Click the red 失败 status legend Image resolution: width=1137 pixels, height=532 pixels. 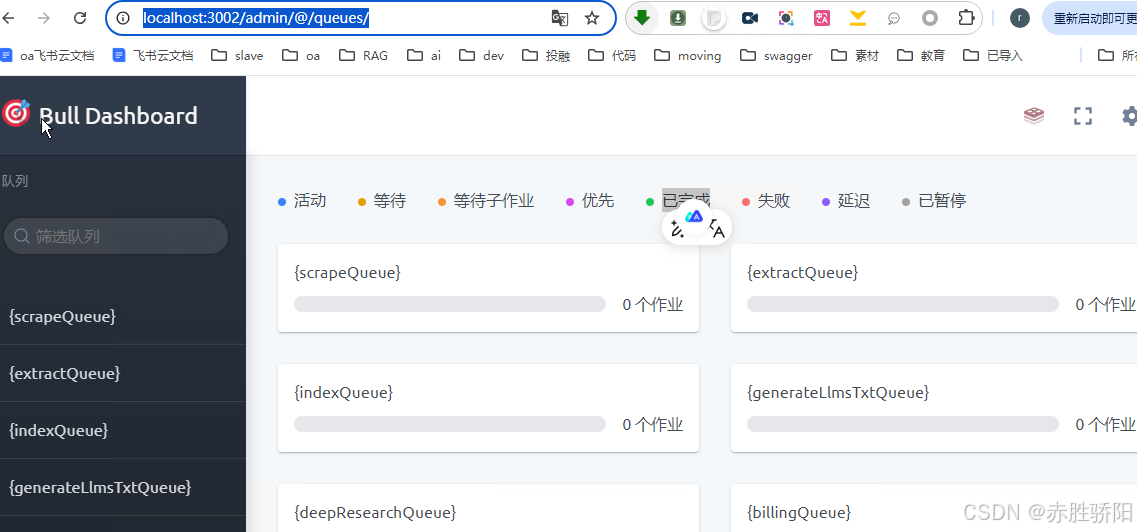tap(766, 201)
